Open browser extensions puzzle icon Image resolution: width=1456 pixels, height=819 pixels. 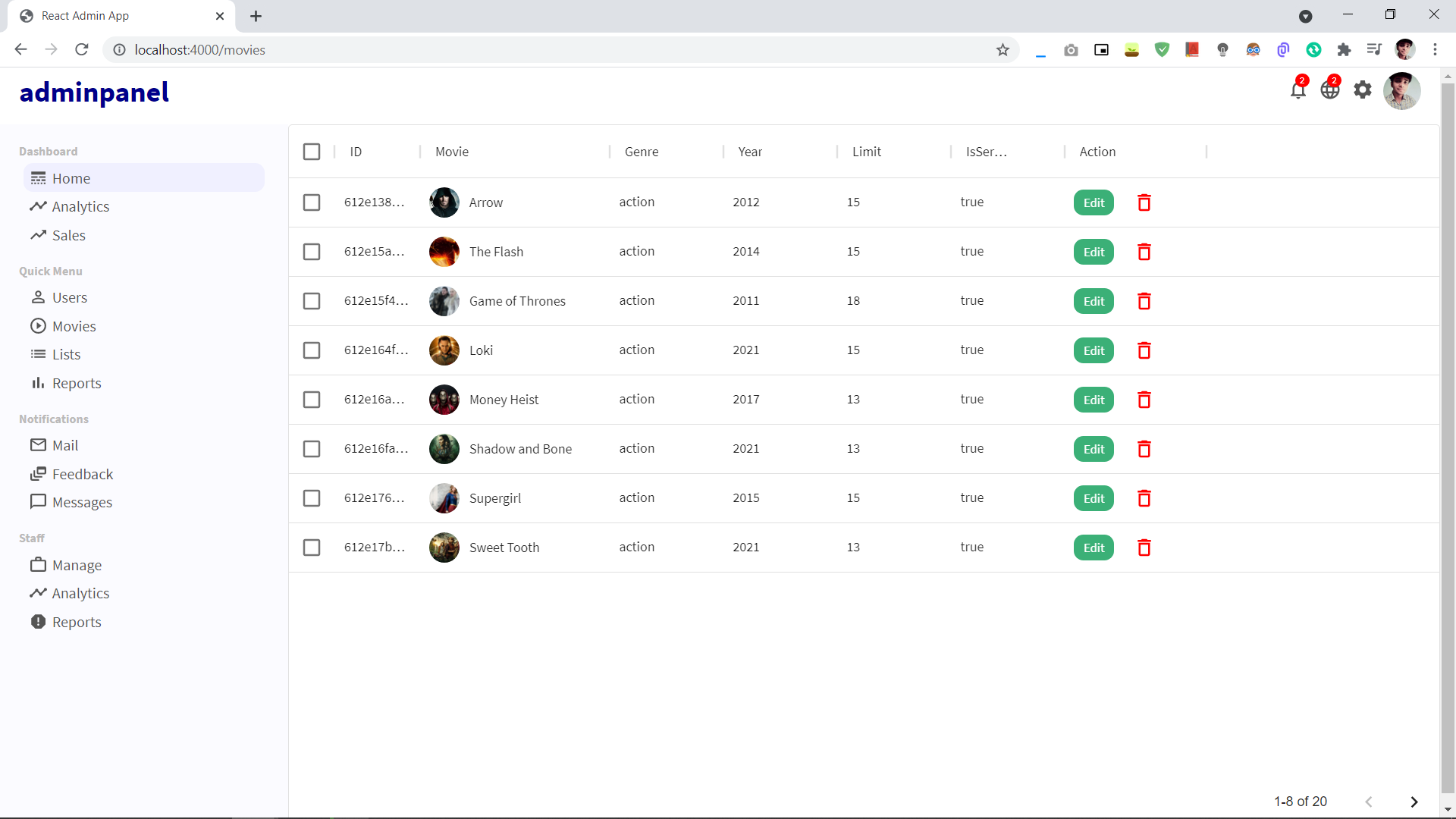(1344, 50)
